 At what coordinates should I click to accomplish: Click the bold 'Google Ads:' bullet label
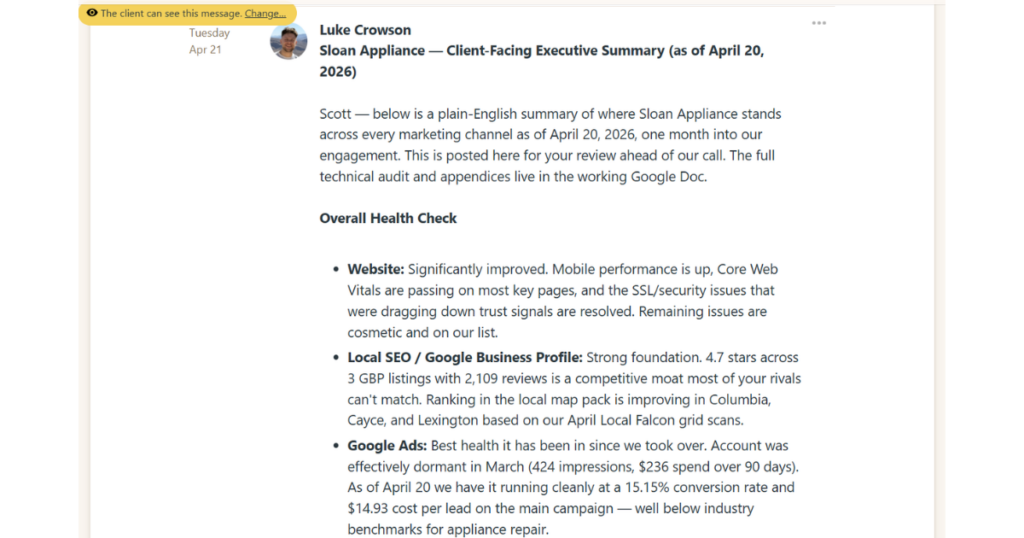pyautogui.click(x=387, y=445)
